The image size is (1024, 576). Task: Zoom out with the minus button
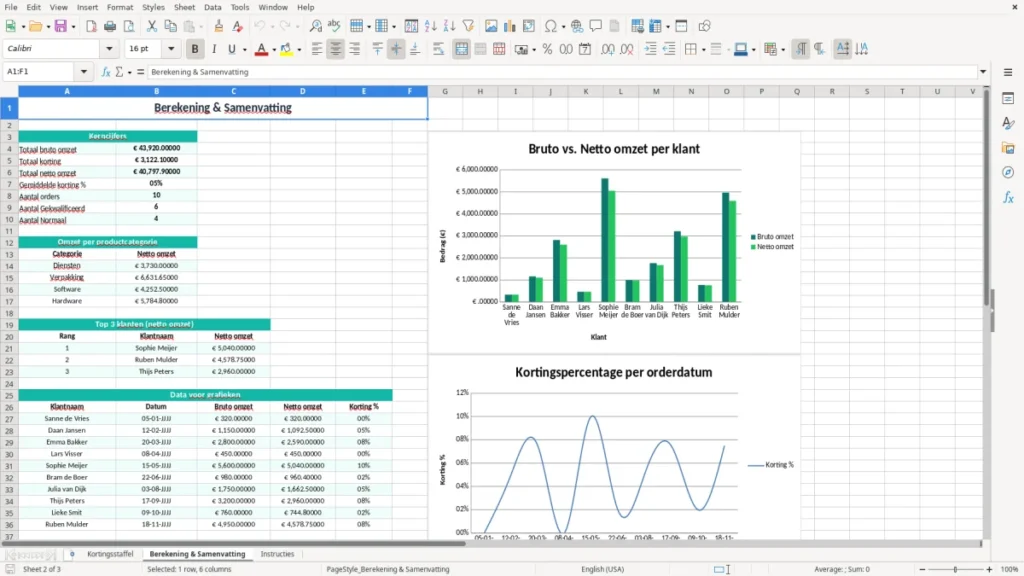(922, 569)
